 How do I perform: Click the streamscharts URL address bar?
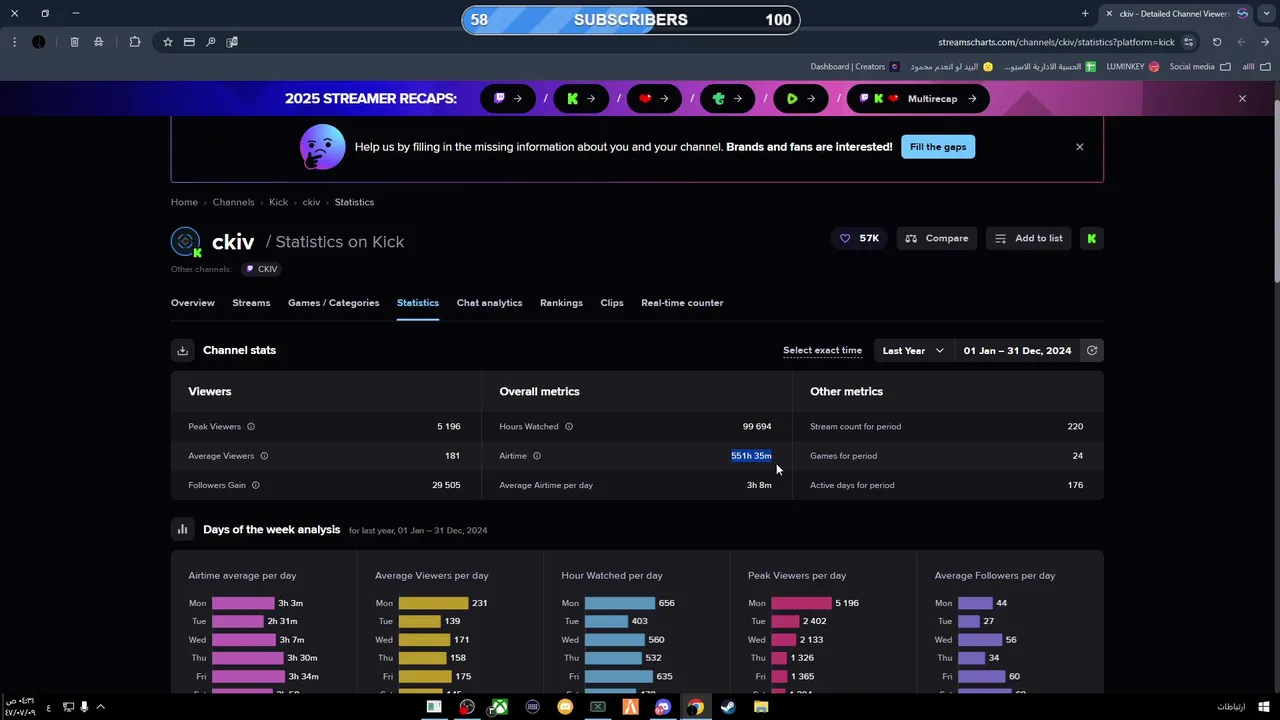tap(1056, 42)
